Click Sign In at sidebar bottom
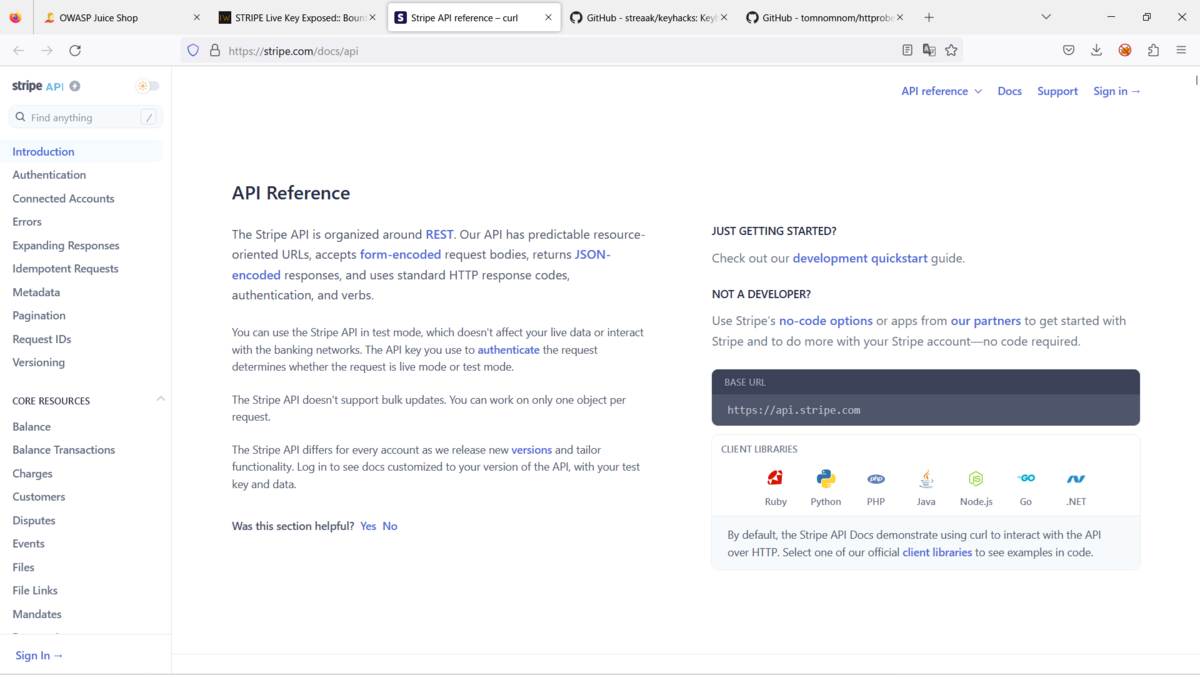 point(39,655)
